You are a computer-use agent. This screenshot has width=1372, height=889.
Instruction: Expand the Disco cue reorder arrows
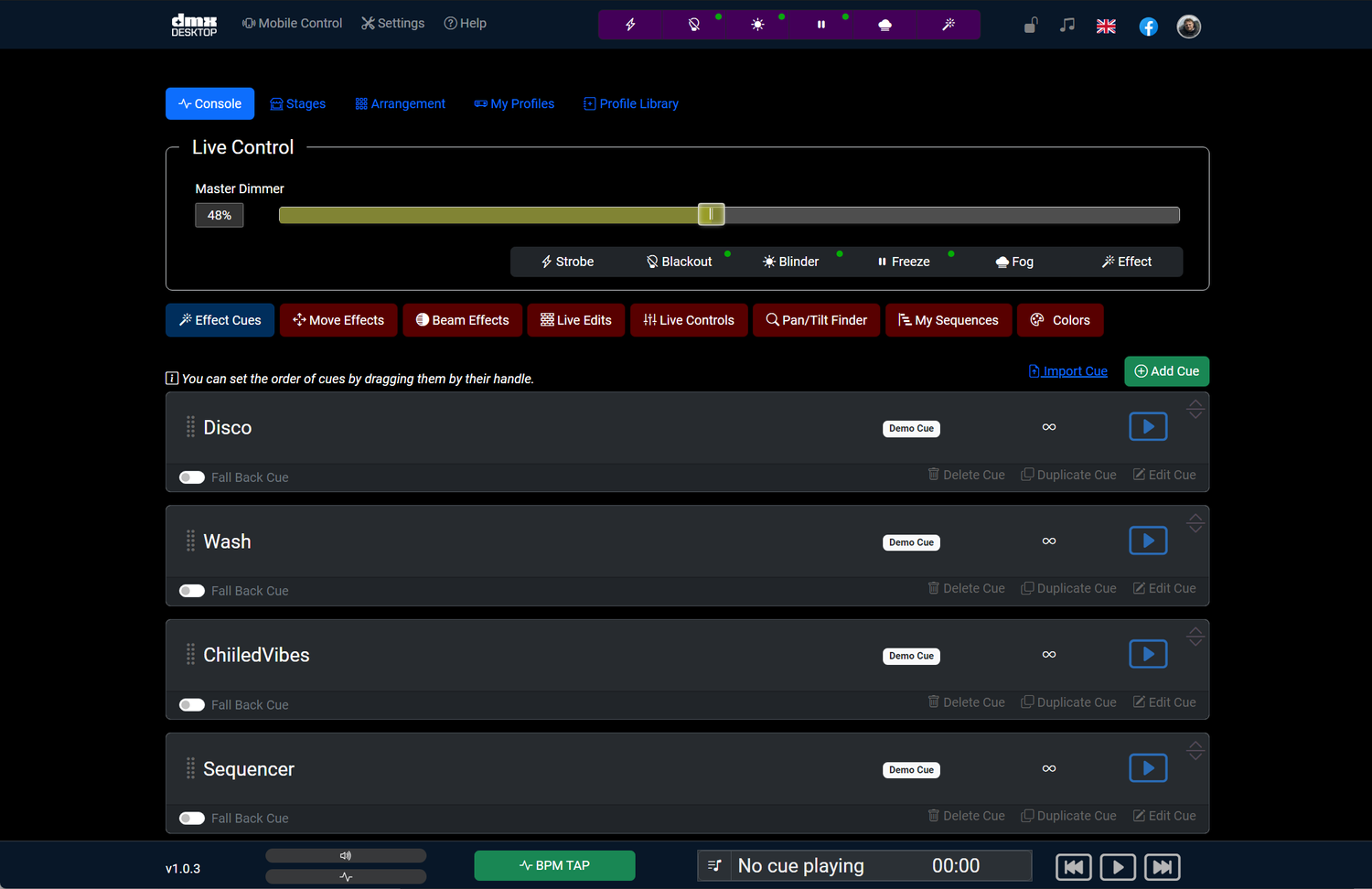1195,410
